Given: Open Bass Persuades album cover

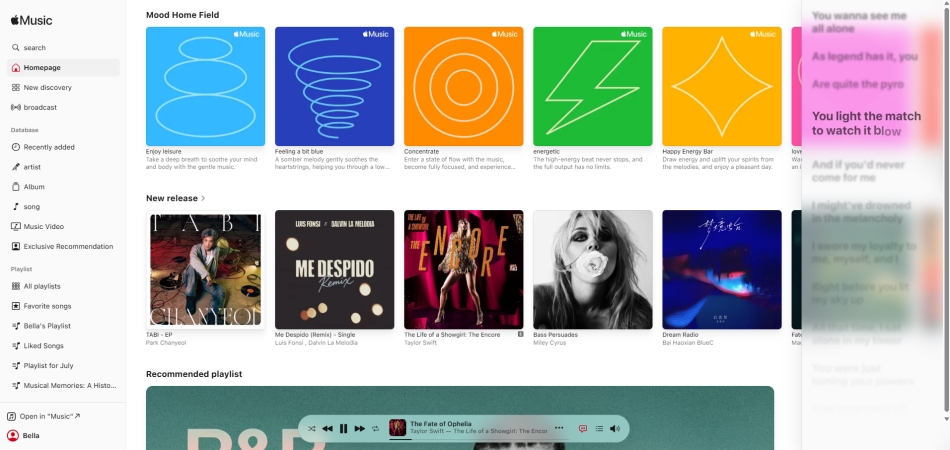Looking at the screenshot, I should pyautogui.click(x=593, y=270).
